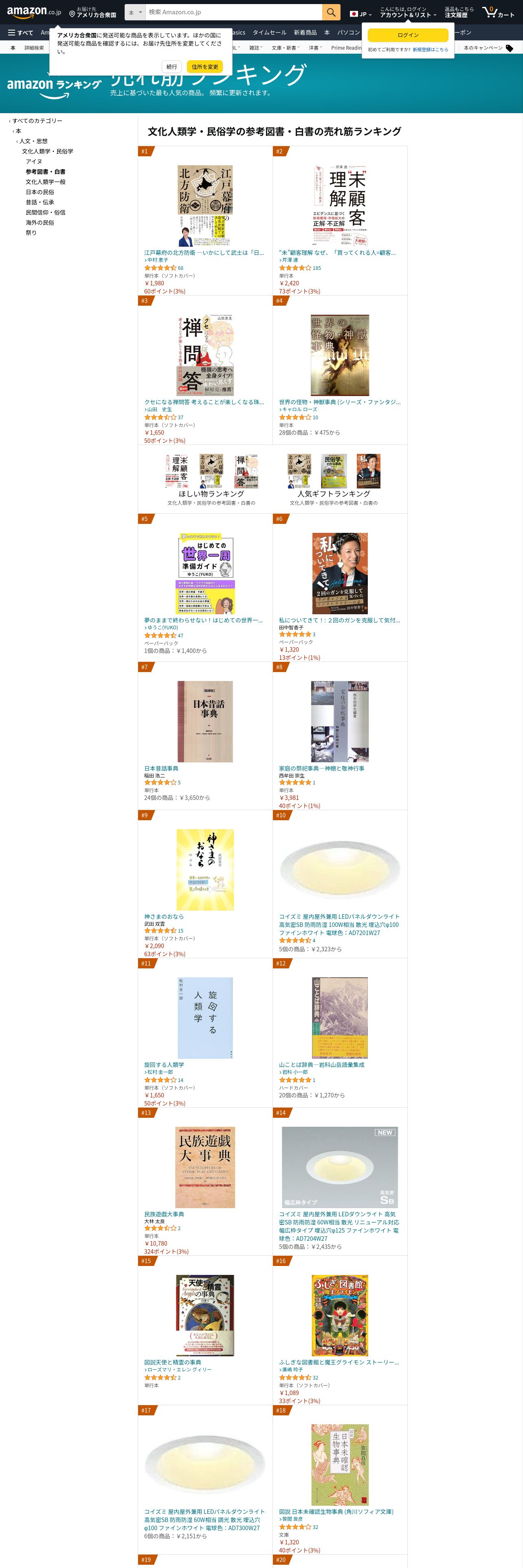This screenshot has width=523, height=1568.
Task: Click the orange search magnifier button
Action: 331,12
